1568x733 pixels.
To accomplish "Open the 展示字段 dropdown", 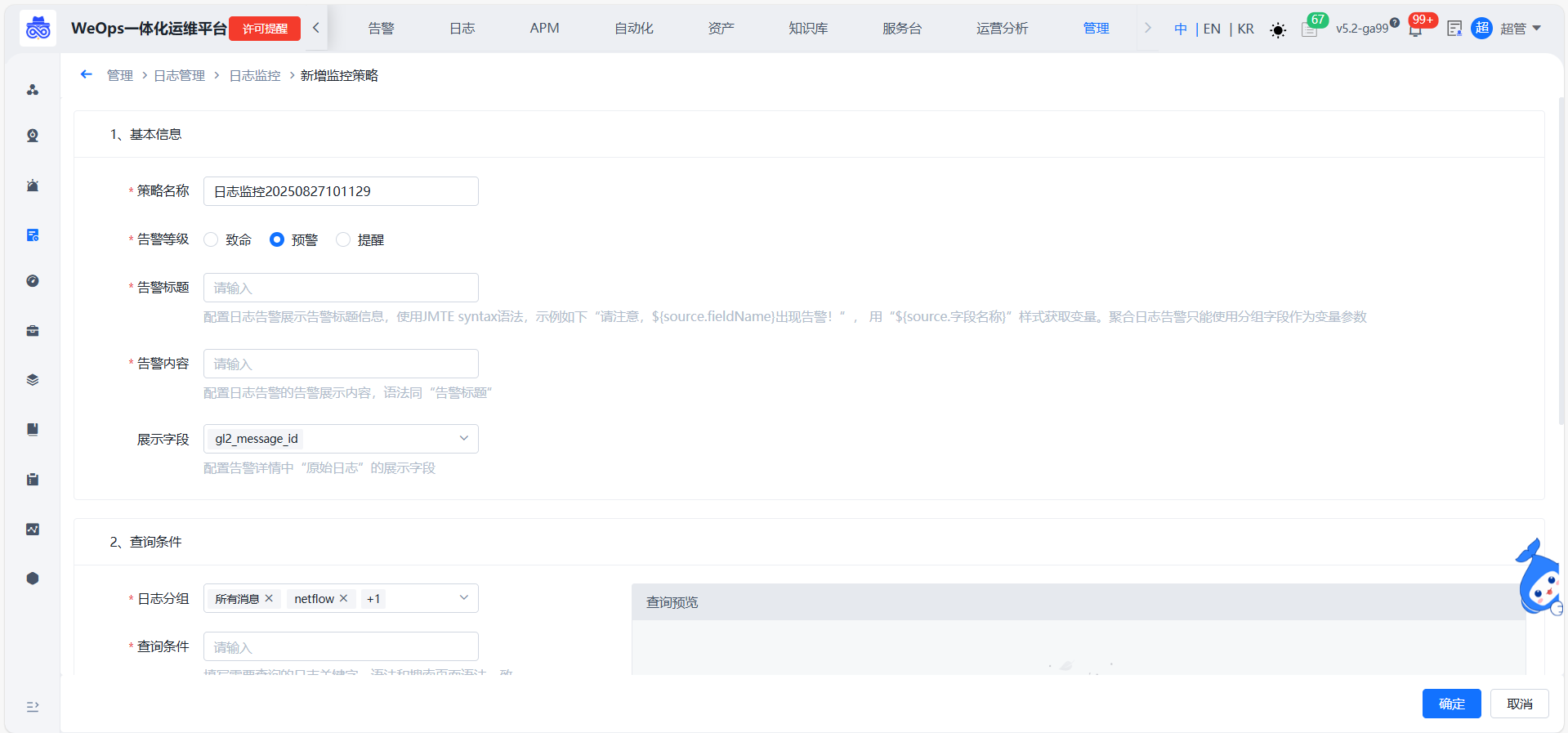I will click(341, 439).
